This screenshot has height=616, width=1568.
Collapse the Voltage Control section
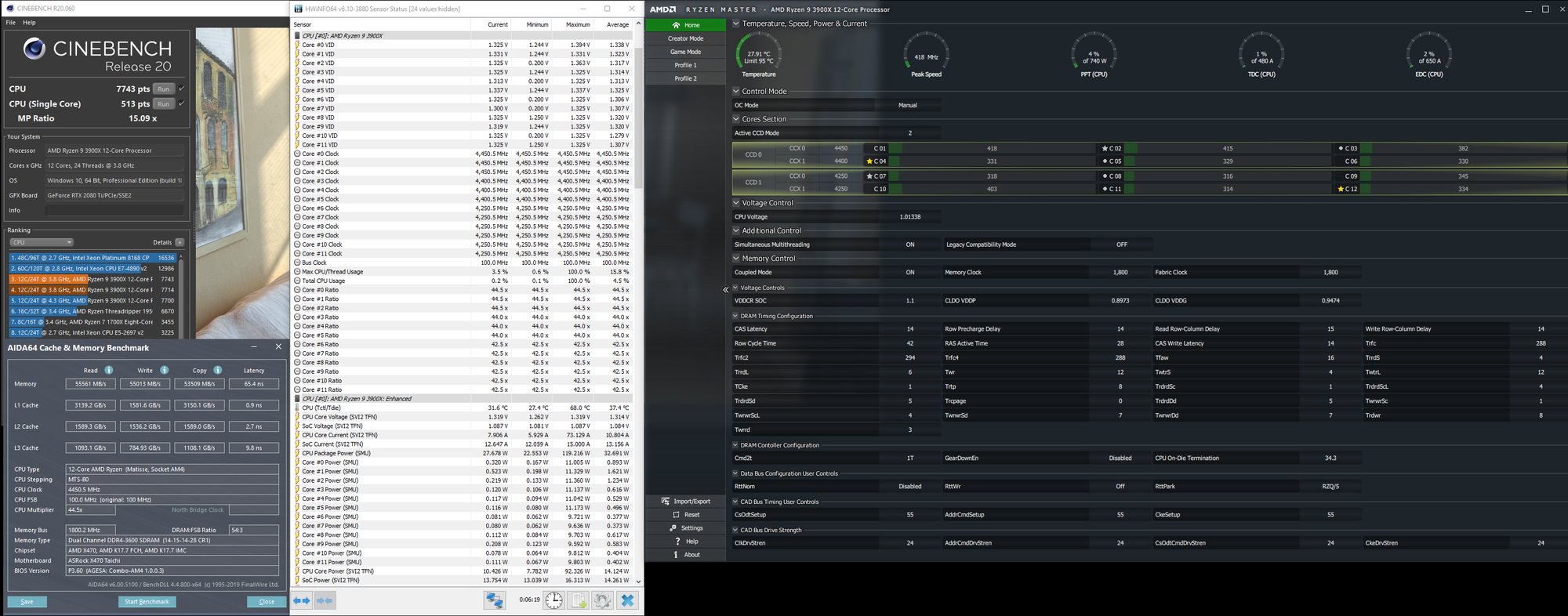click(x=736, y=203)
